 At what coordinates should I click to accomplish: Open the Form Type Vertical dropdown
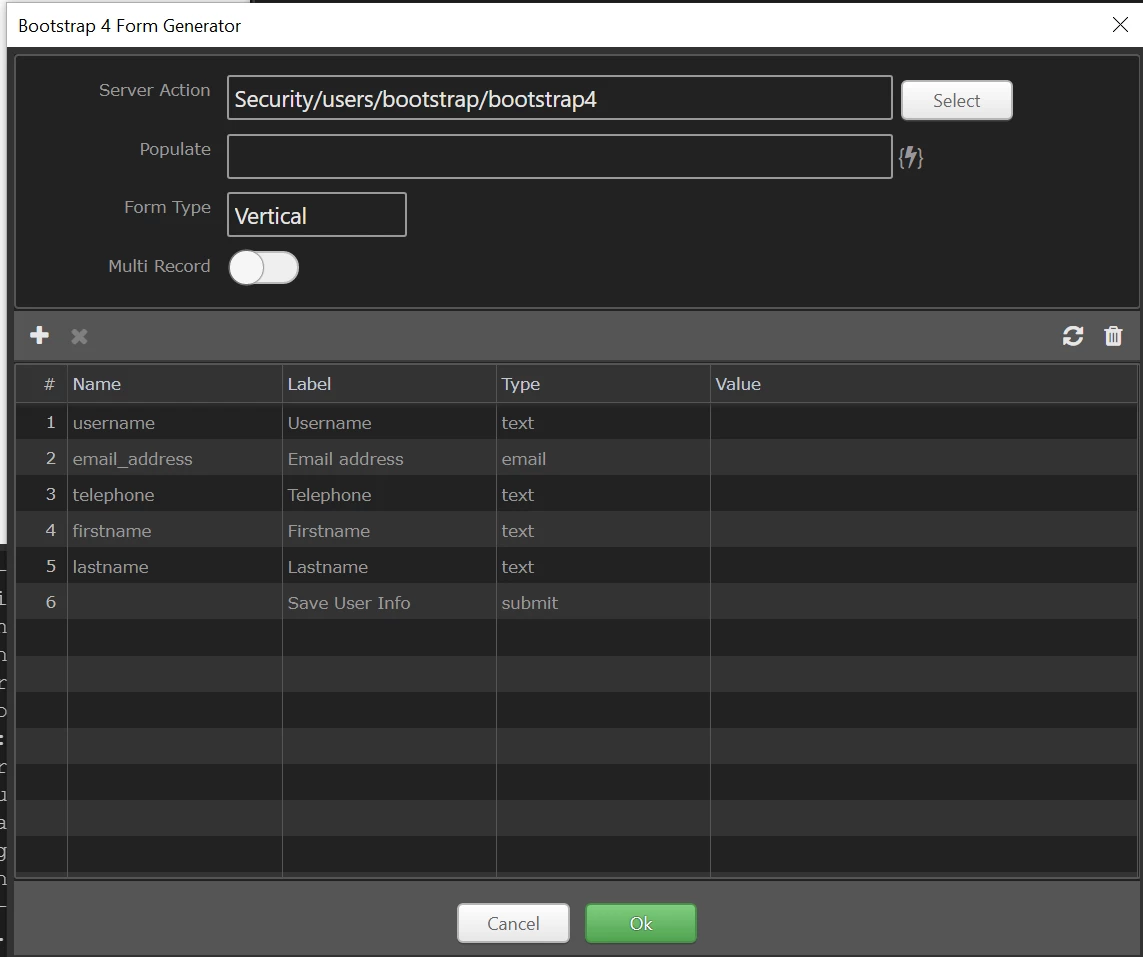tap(316, 215)
